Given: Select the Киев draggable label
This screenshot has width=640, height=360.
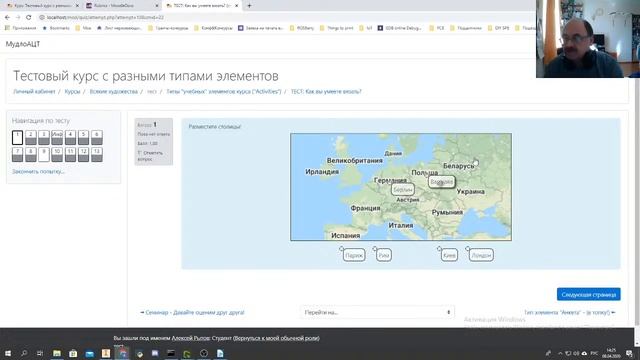Looking at the screenshot, I should point(449,255).
